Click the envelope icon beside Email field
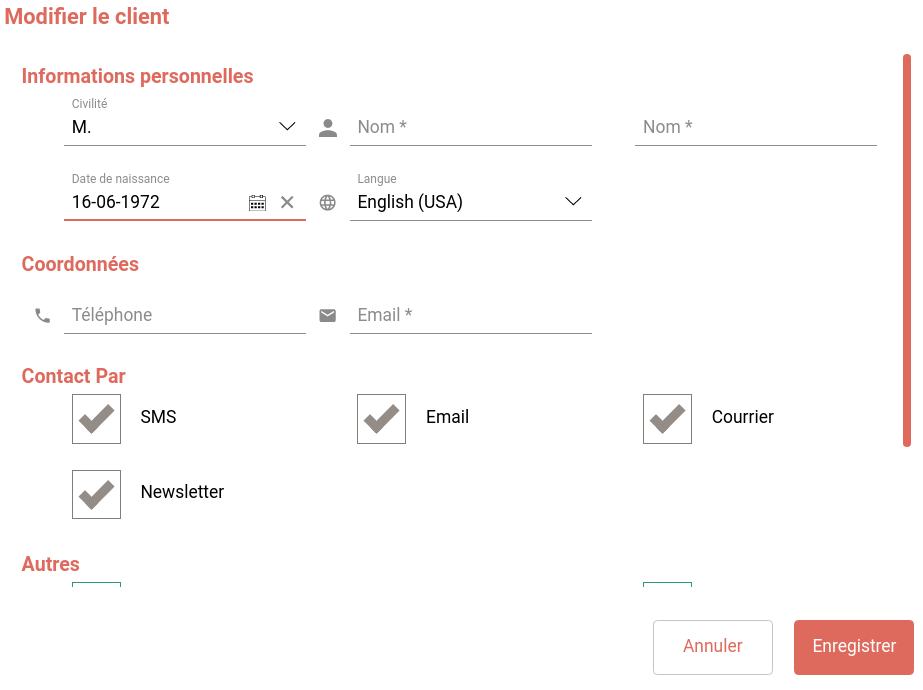The height and width of the screenshot is (690, 923). [x=327, y=316]
